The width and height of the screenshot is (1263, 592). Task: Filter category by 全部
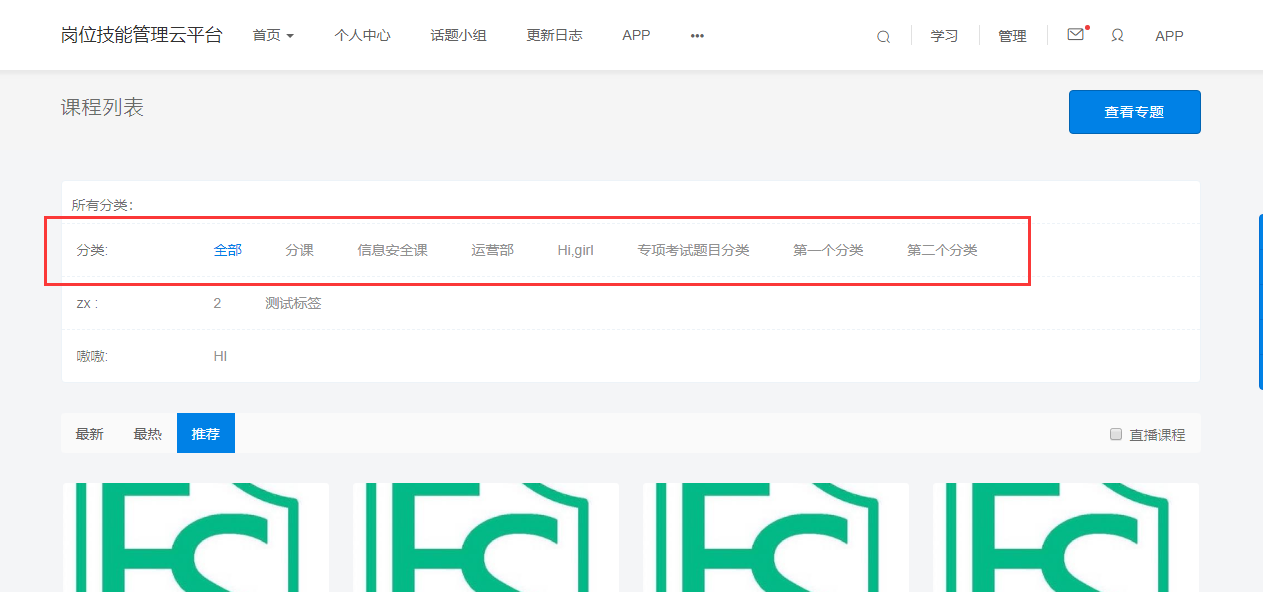tap(227, 250)
